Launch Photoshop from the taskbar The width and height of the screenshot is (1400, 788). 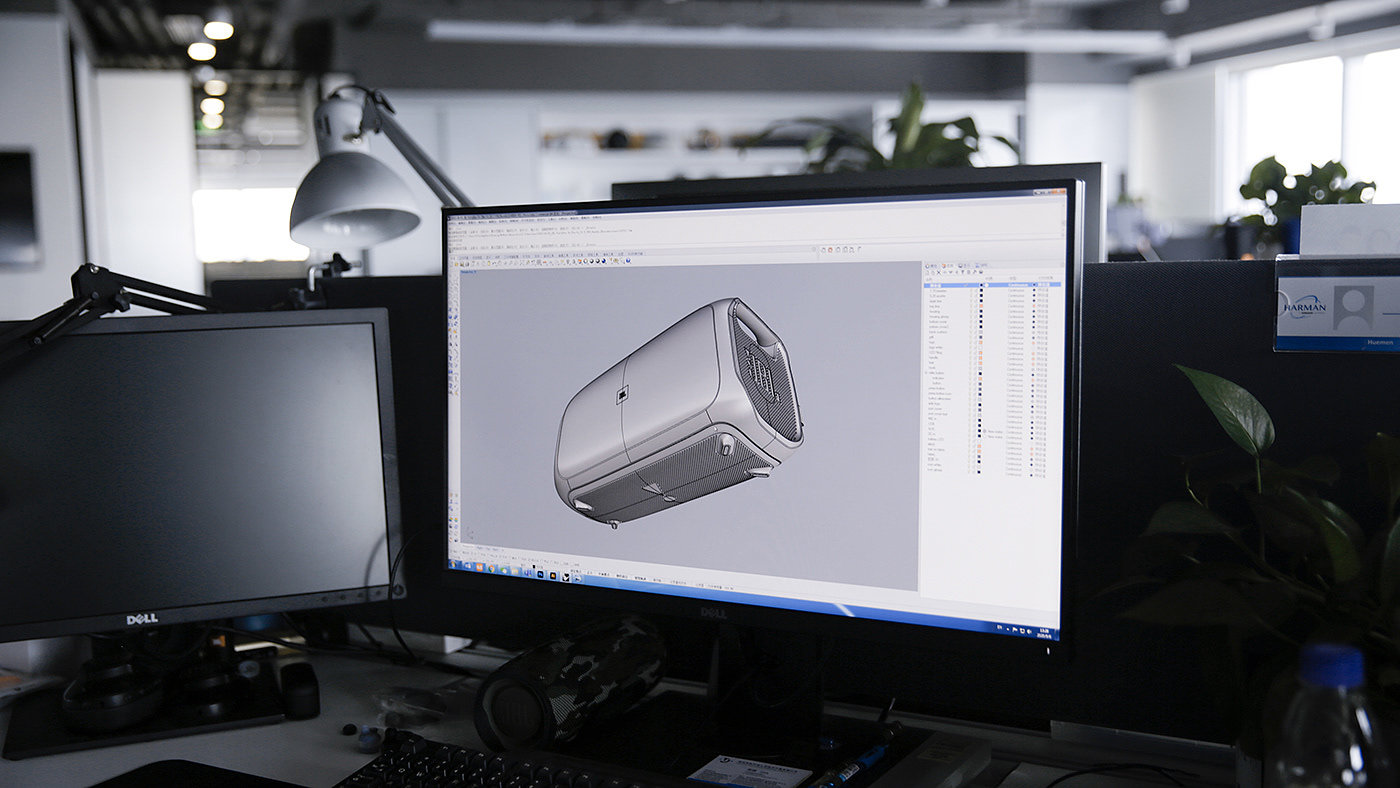pos(541,574)
